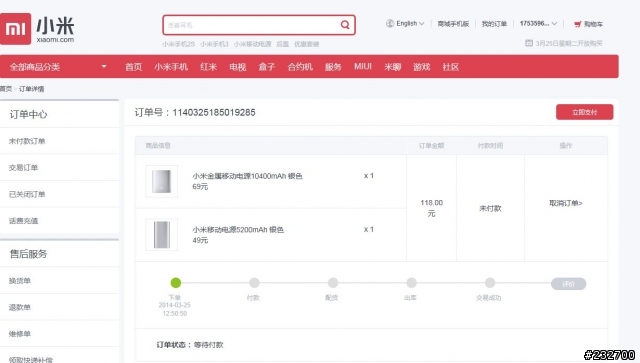Open 商城手机版 link
Viewport: 640px width, 363px height.
tap(453, 24)
